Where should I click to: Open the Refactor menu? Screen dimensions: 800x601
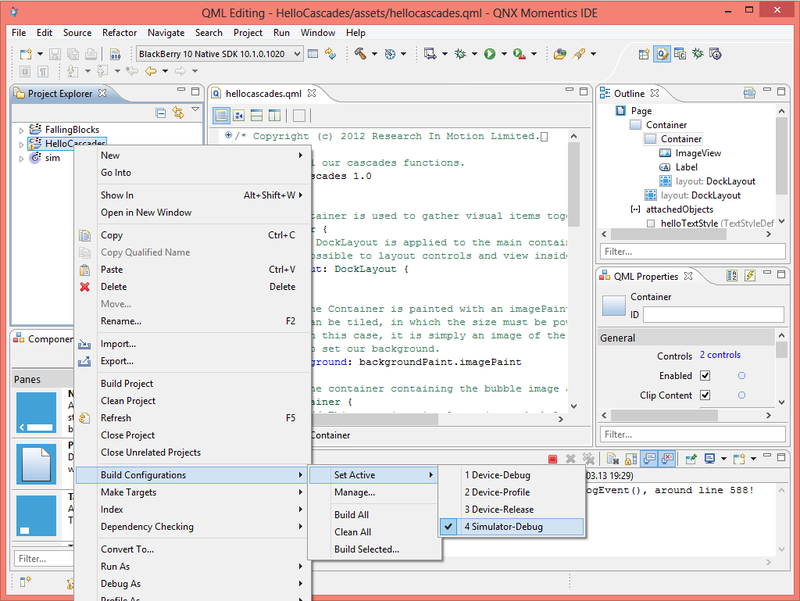coord(119,32)
